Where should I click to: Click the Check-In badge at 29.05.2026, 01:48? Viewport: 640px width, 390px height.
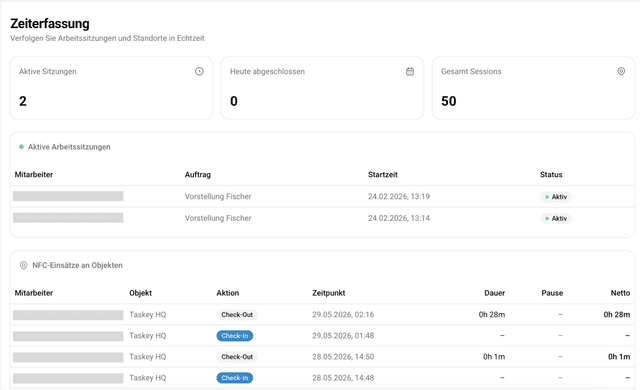click(235, 336)
